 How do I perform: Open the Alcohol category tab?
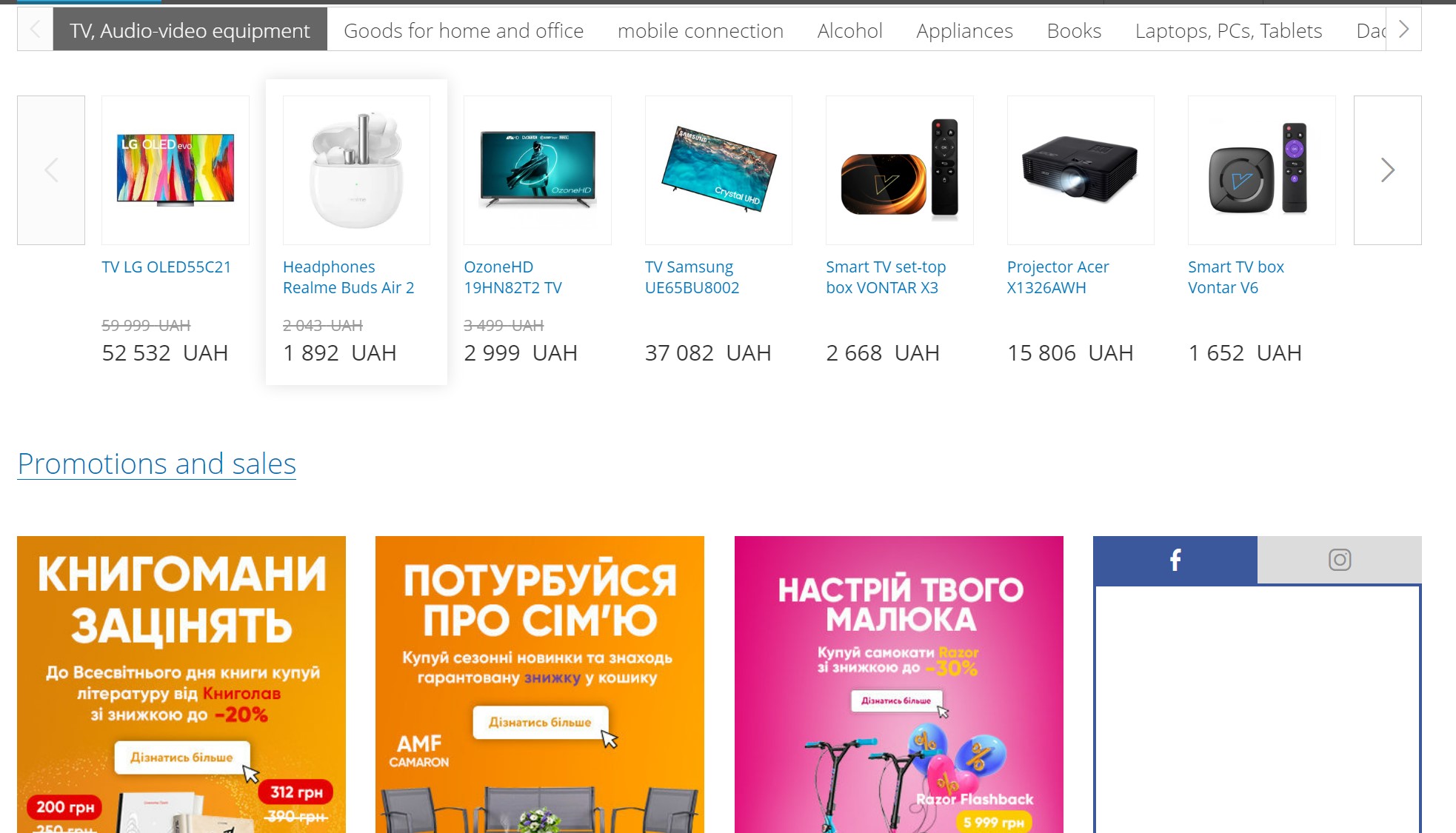coord(849,30)
